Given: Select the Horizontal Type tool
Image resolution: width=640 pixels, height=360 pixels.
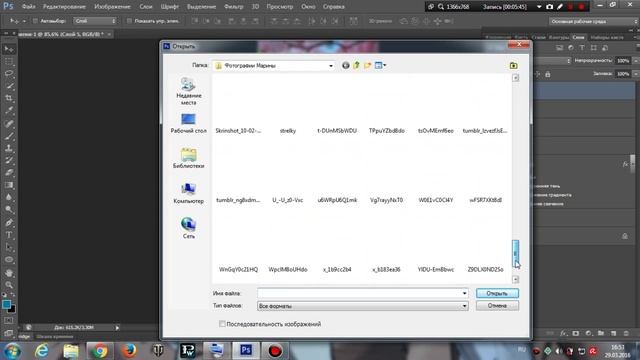Looking at the screenshot, I should tap(9, 235).
